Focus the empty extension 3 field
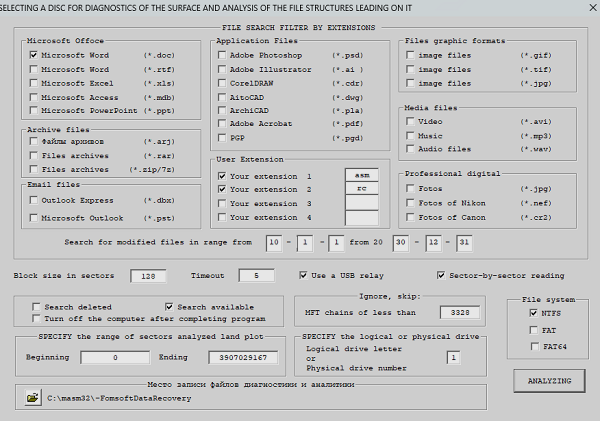This screenshot has height=421, width=600. (362, 203)
